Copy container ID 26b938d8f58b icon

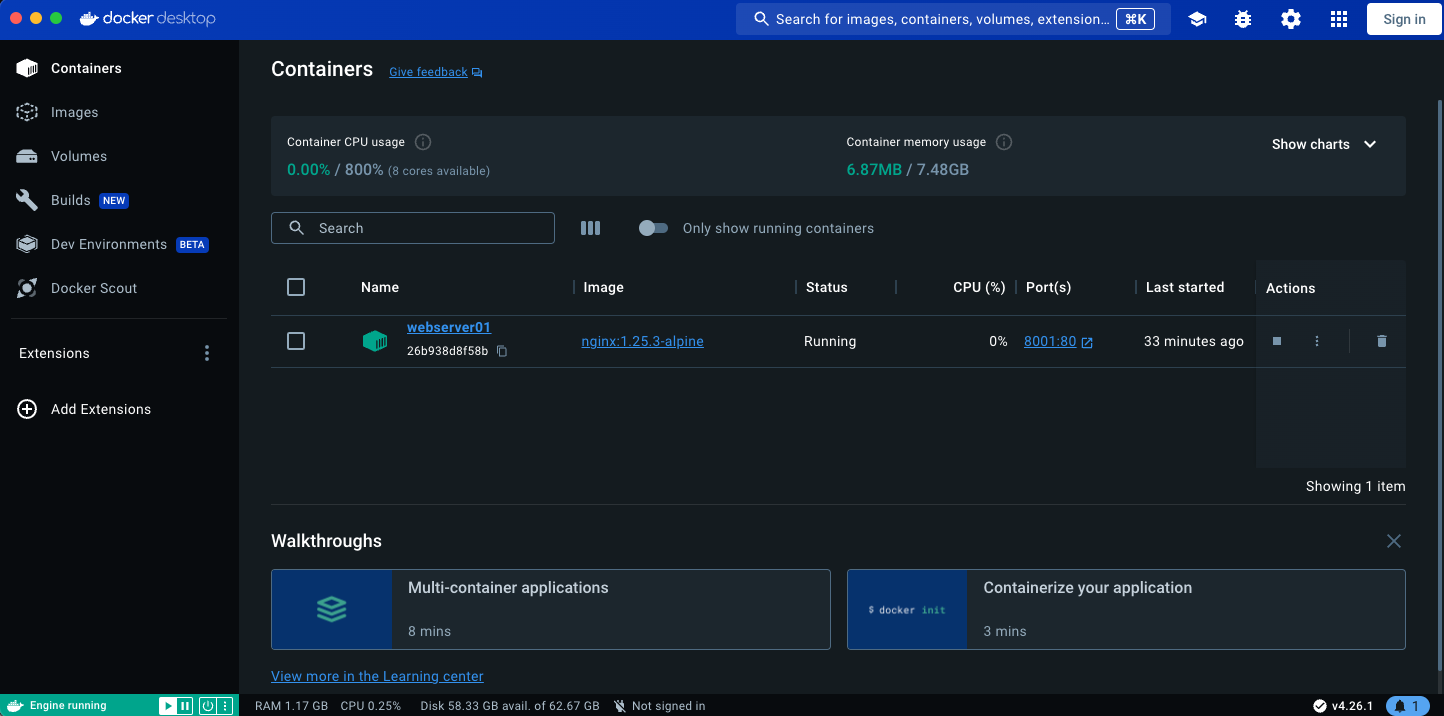(x=502, y=351)
